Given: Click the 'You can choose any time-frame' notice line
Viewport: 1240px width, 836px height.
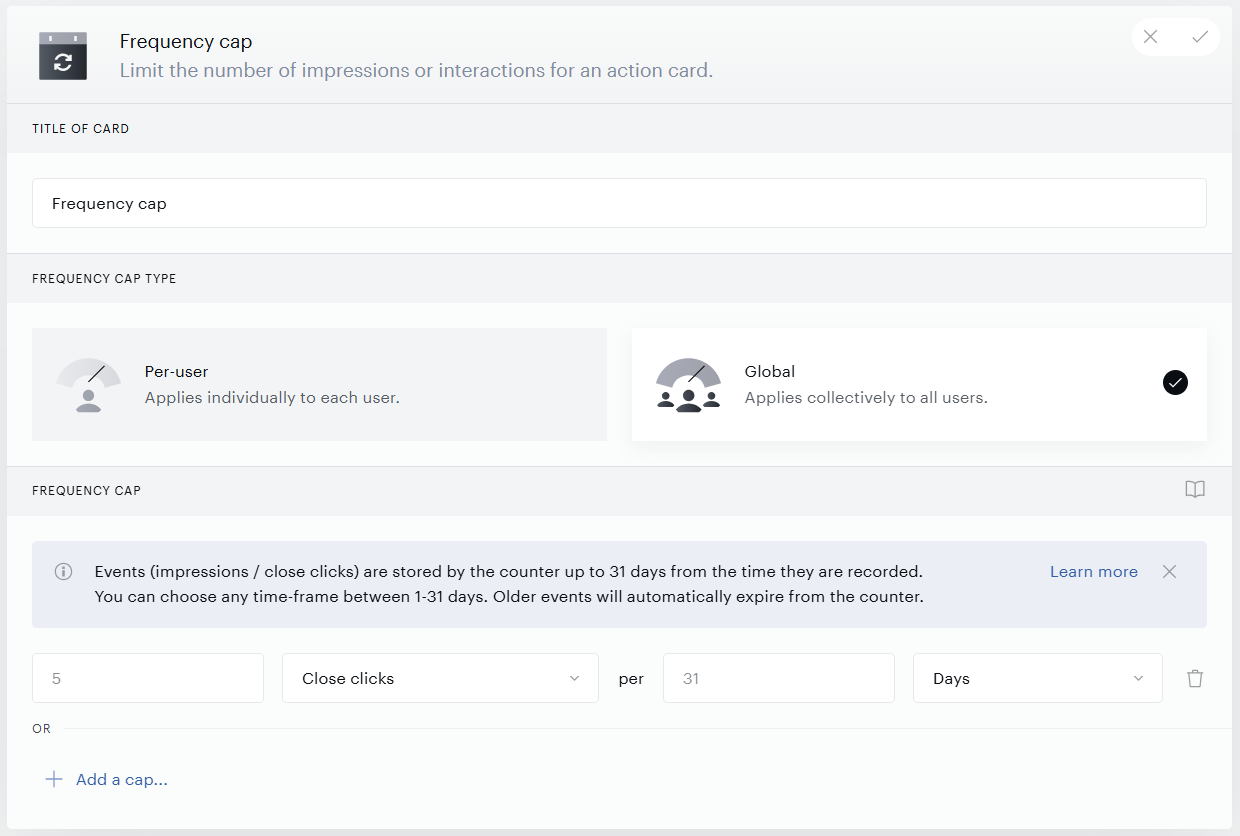Looking at the screenshot, I should (x=509, y=597).
